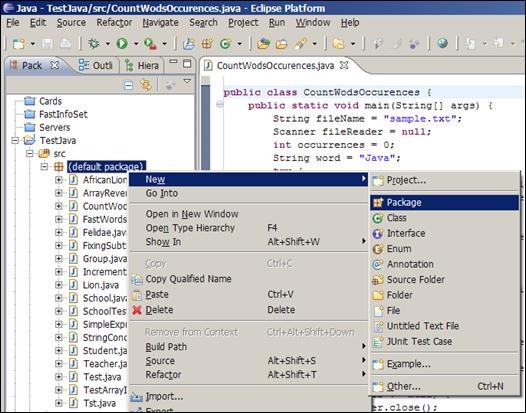This screenshot has width=526, height=413.
Task: Choose JUnit Test Case from New submenu
Action: point(444,342)
